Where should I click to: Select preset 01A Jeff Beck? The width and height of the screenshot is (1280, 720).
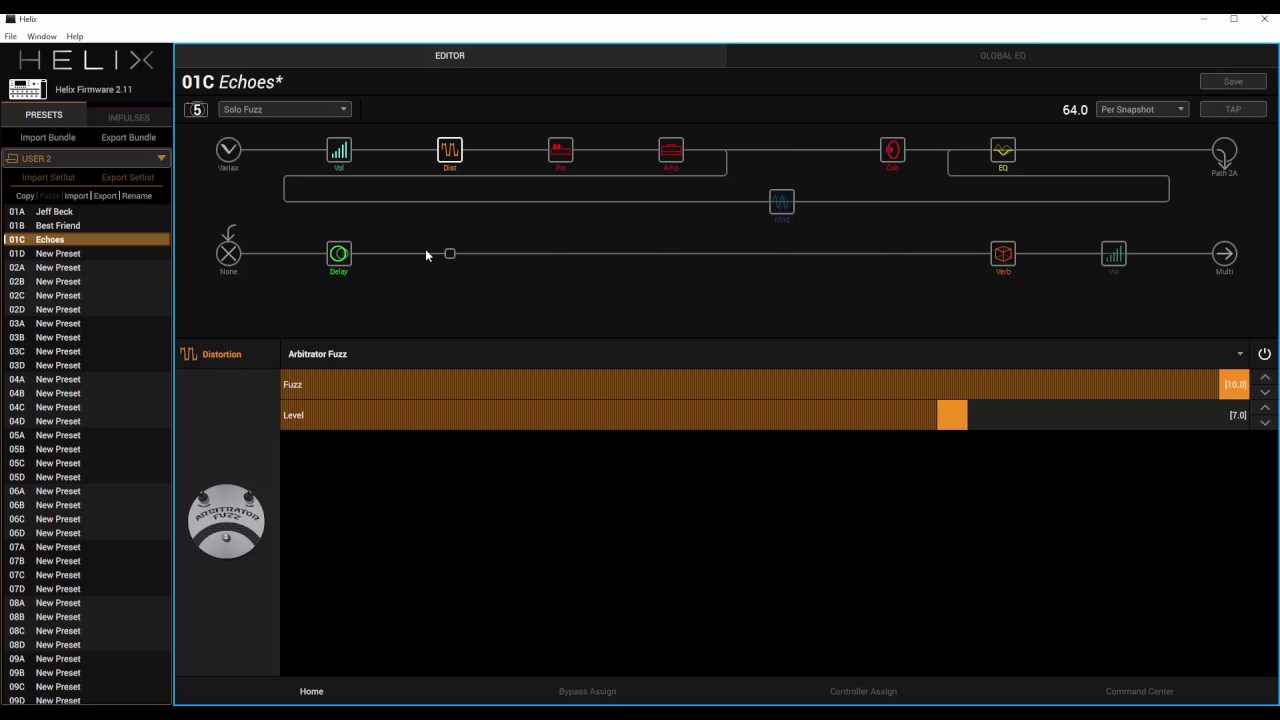87,212
